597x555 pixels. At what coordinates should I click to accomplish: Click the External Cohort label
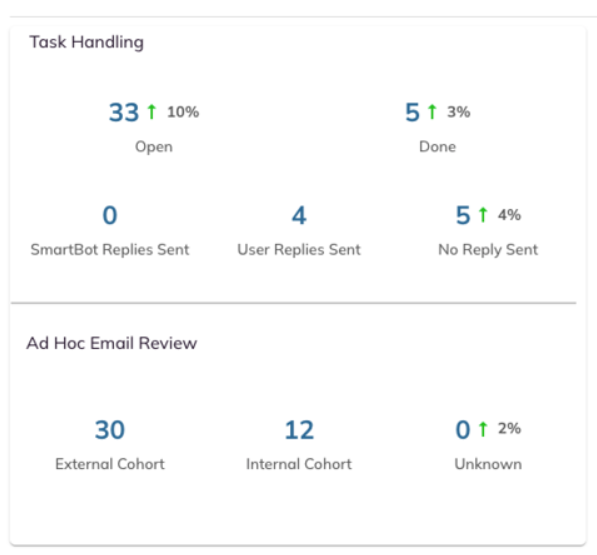(110, 464)
